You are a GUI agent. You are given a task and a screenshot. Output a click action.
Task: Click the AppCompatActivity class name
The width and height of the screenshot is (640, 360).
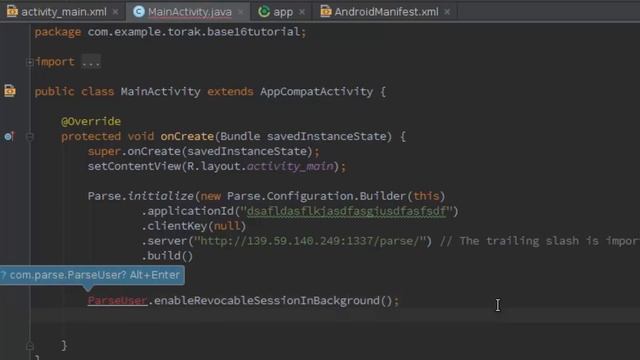point(316,91)
